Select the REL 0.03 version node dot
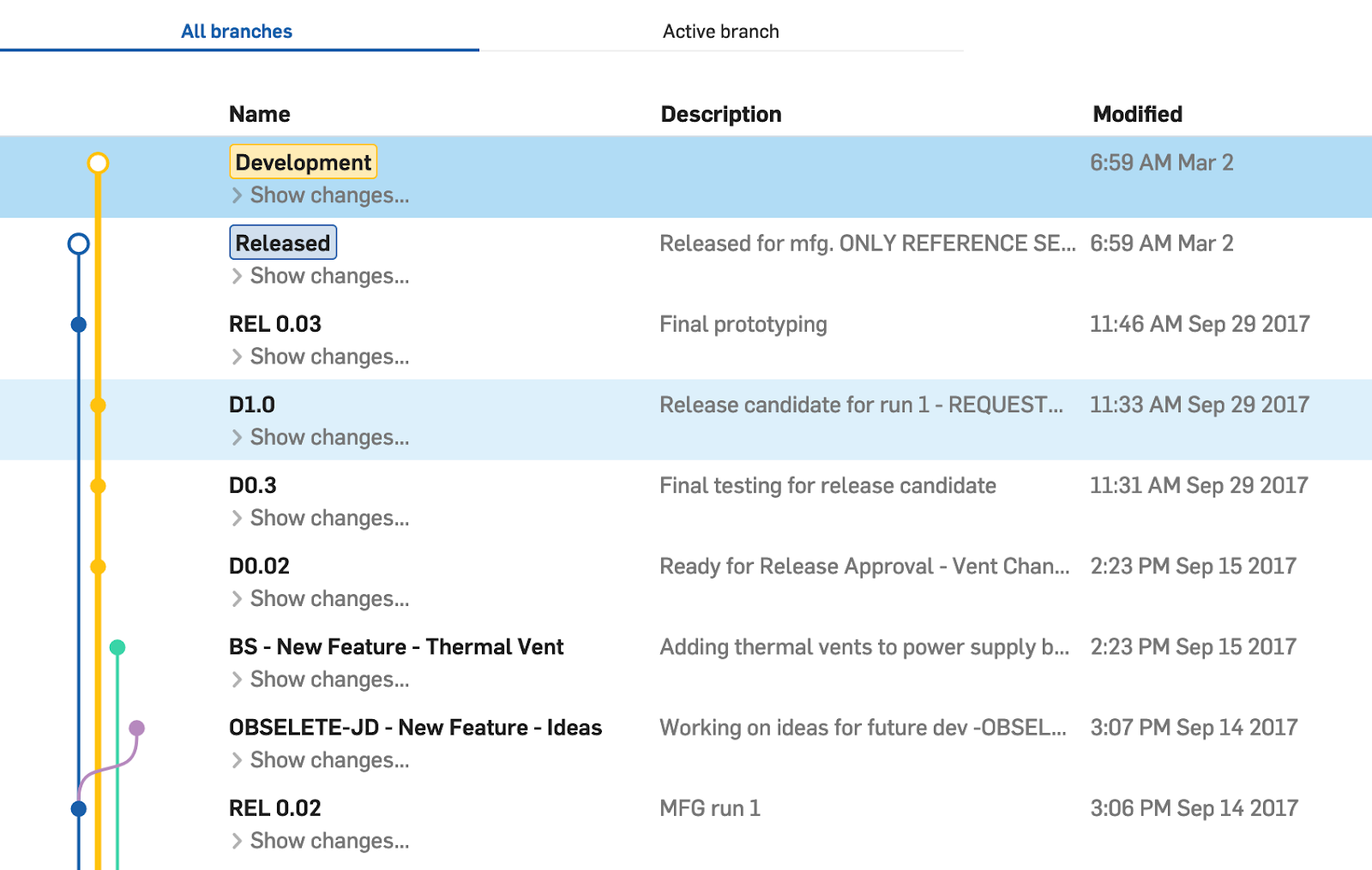The height and width of the screenshot is (870, 1372). [78, 325]
